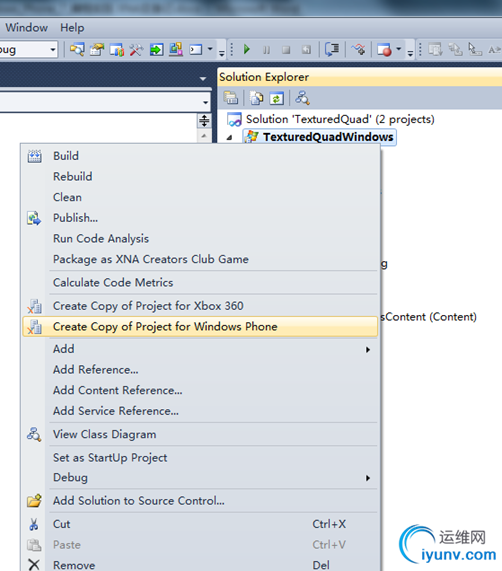Open the Object Browser toolbar icon
Screen dimensions: 502x571
(x=116, y=49)
